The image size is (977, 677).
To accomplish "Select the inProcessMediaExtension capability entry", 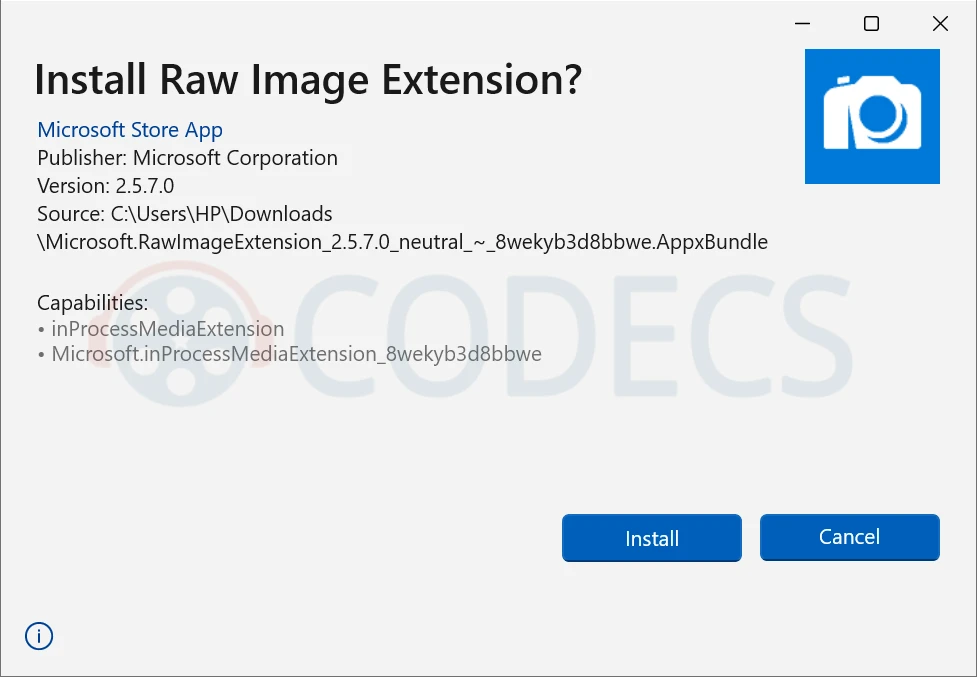I will tap(167, 329).
